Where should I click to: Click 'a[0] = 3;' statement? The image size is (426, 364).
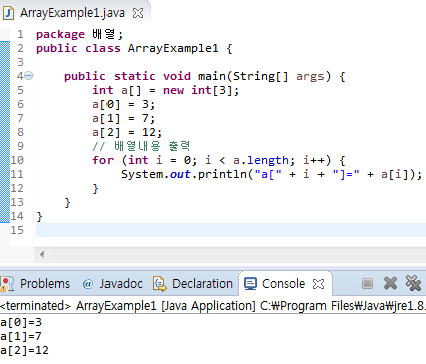click(x=124, y=104)
